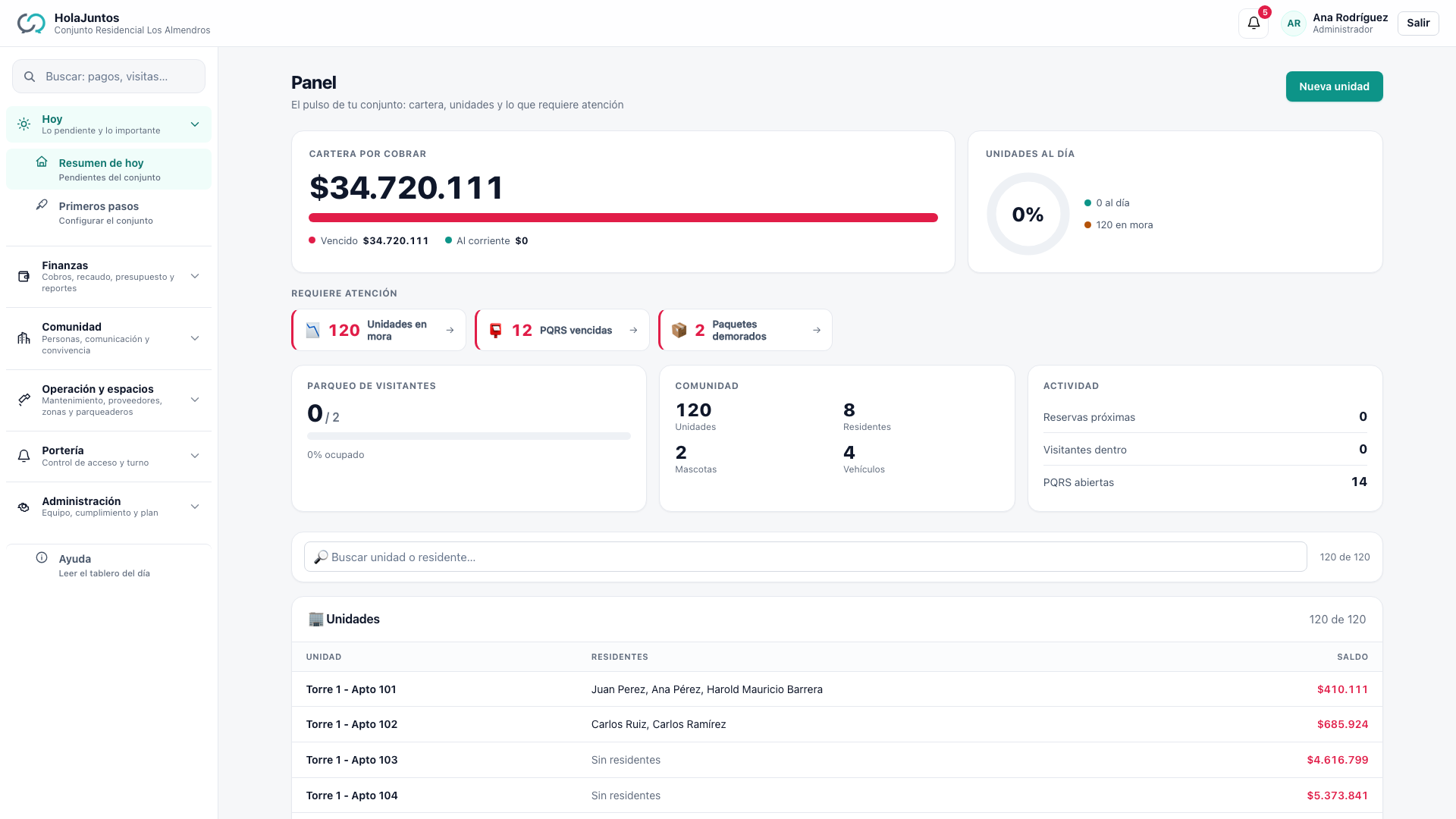Click the sun icon beside Hoy

pyautogui.click(x=24, y=124)
